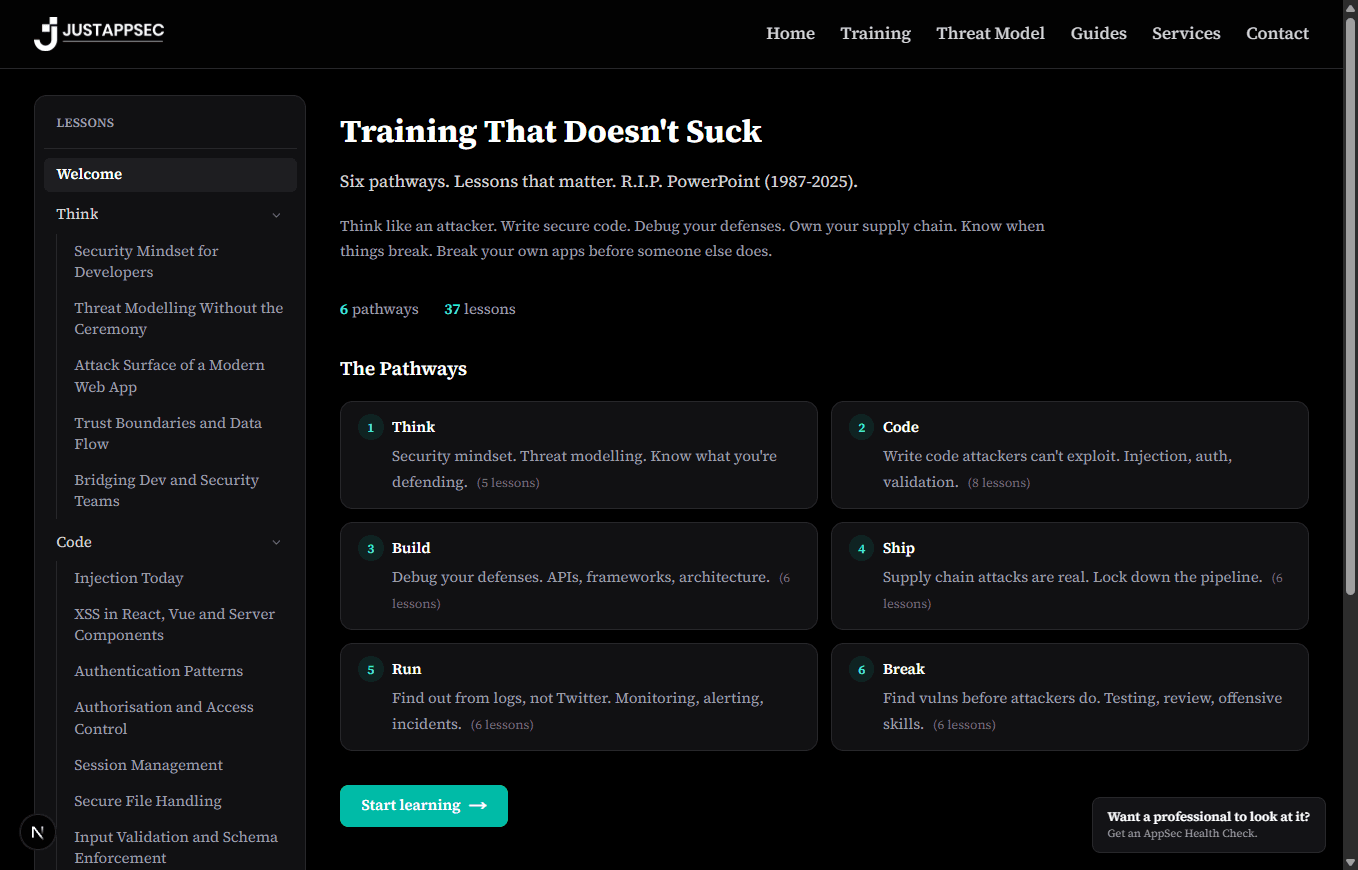Click the number 2 badge on Code card
This screenshot has height=870, width=1358.
click(x=862, y=428)
